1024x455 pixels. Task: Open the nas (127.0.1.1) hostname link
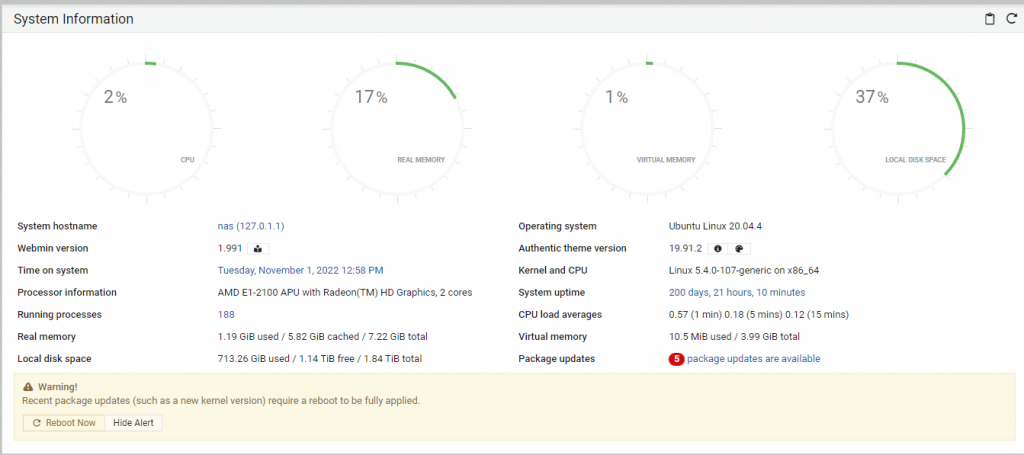[257, 226]
